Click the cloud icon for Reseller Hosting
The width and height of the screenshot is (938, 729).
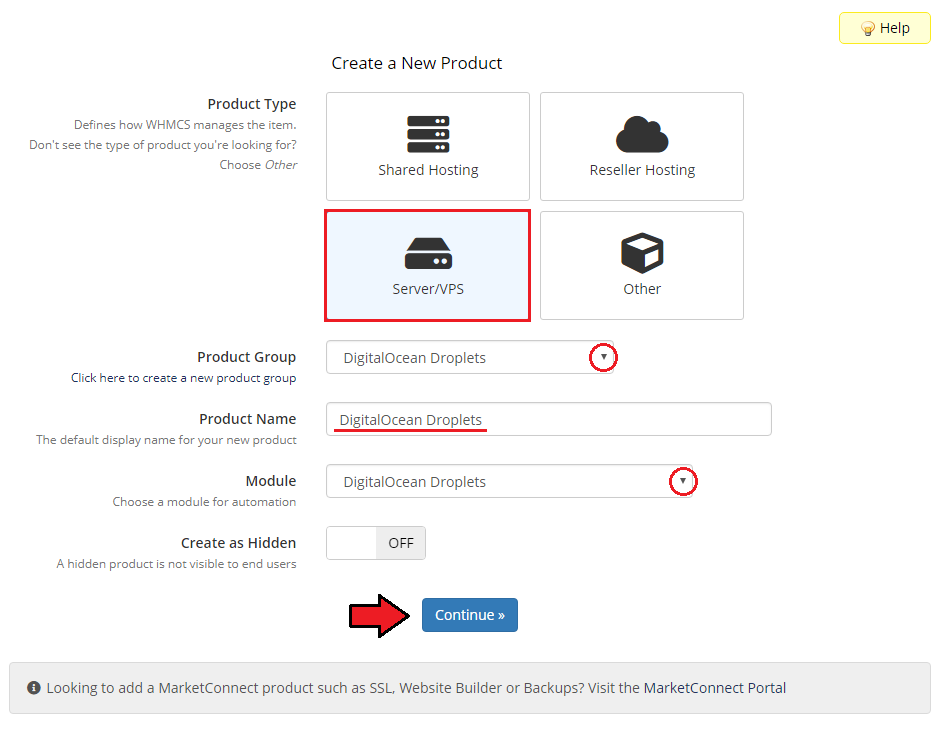pos(642,134)
